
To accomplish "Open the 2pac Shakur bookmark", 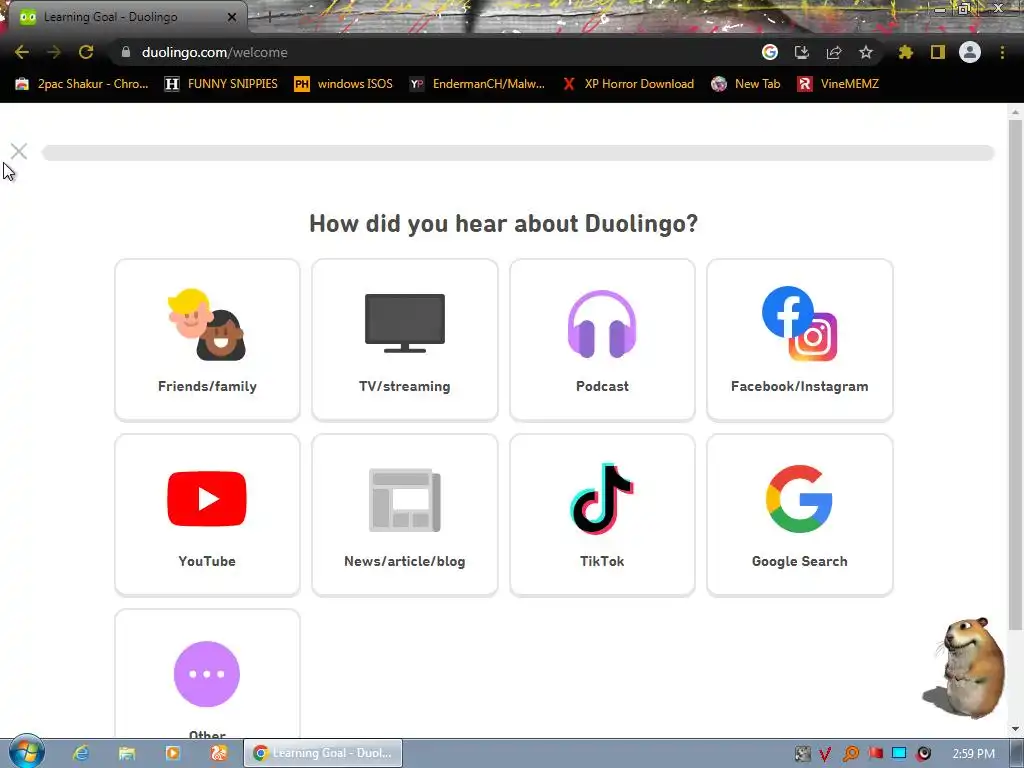I will click(x=82, y=84).
